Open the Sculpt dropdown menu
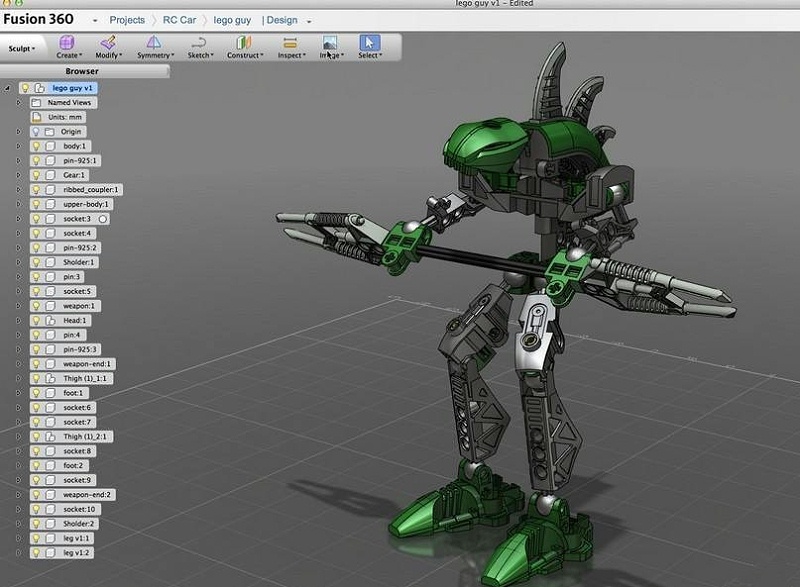The image size is (800, 587). [22, 46]
